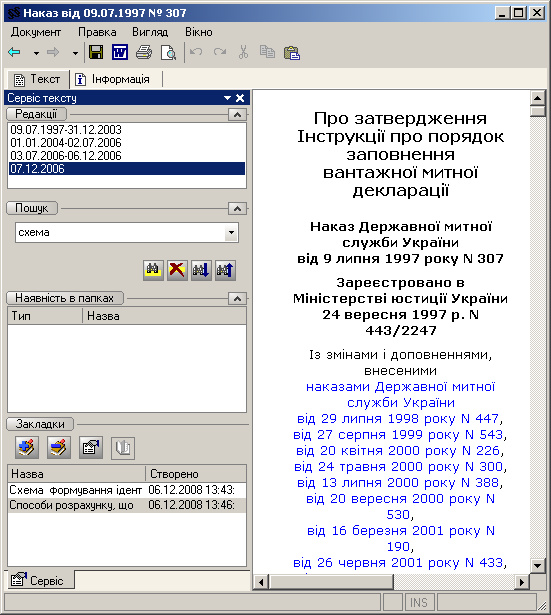Screen dimensions: 551x615
Task: Export document to Word icon
Action: tap(120, 52)
